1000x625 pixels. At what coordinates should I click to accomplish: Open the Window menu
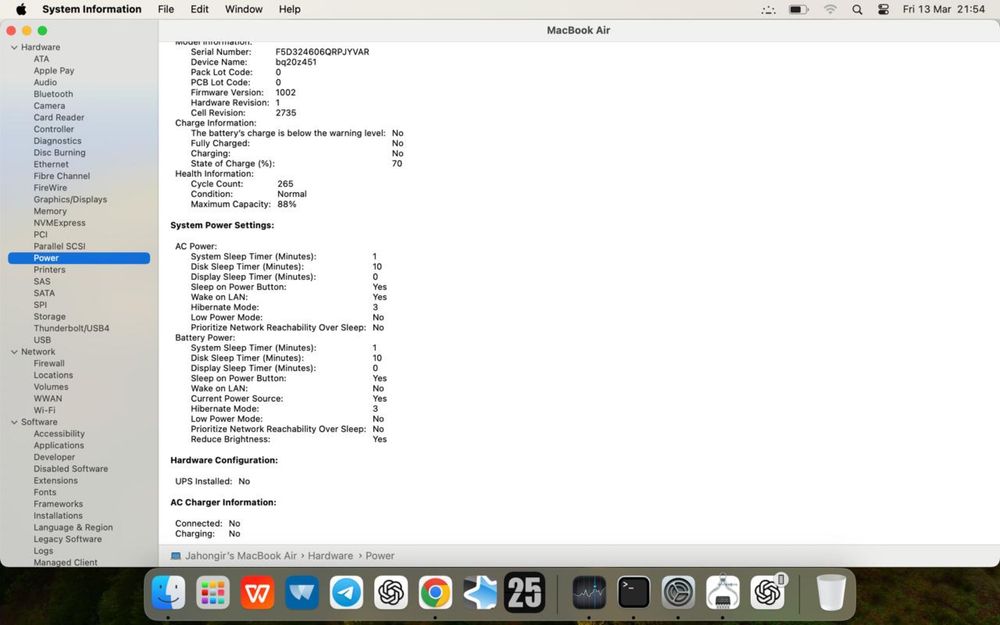pyautogui.click(x=244, y=9)
